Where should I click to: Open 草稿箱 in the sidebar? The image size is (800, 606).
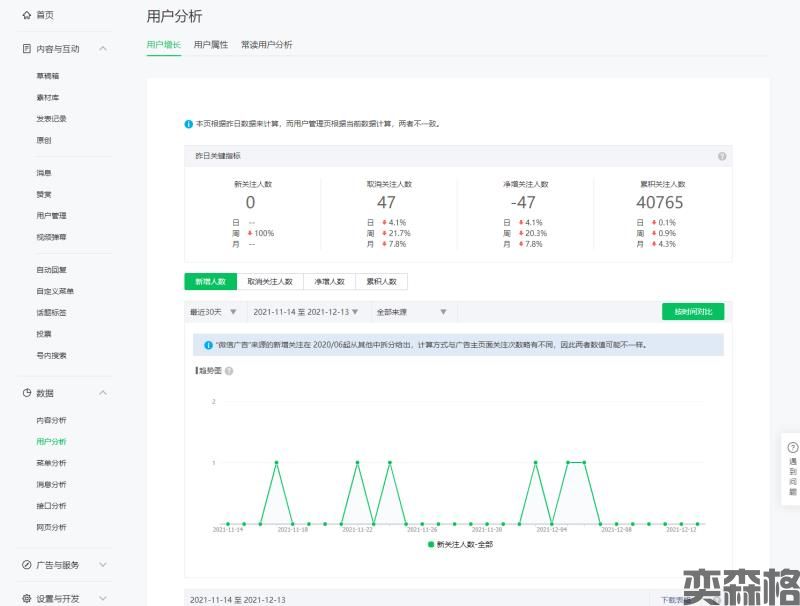[48, 76]
